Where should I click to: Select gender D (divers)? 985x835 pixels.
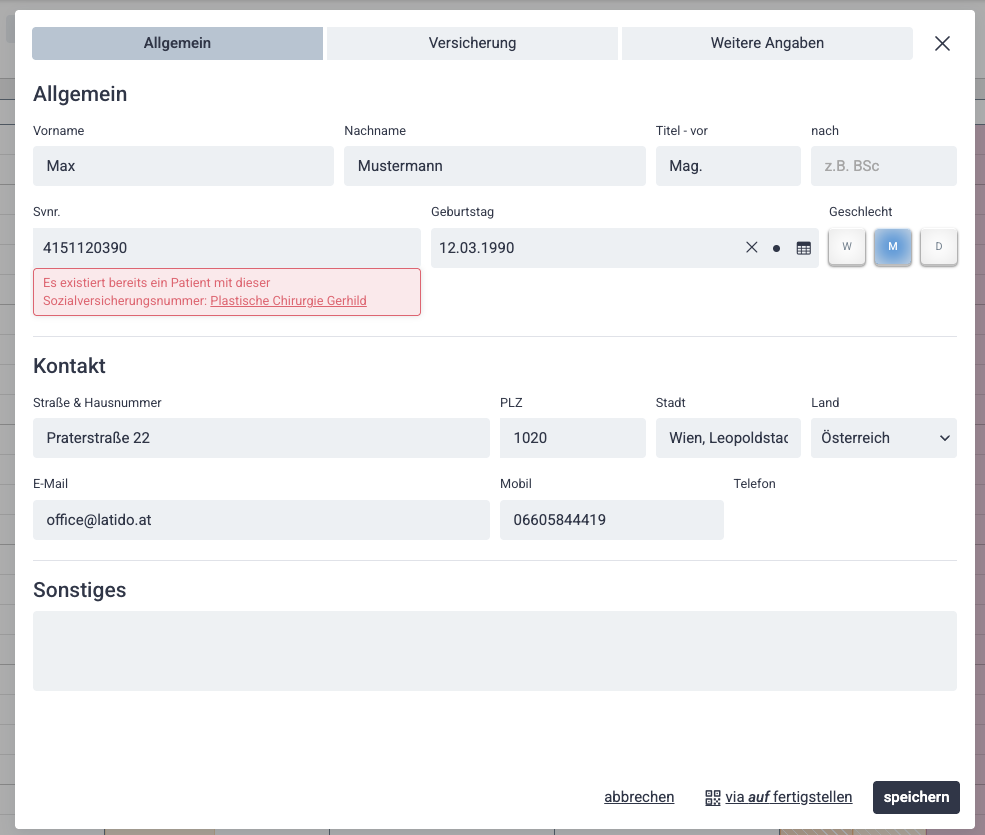coord(938,247)
